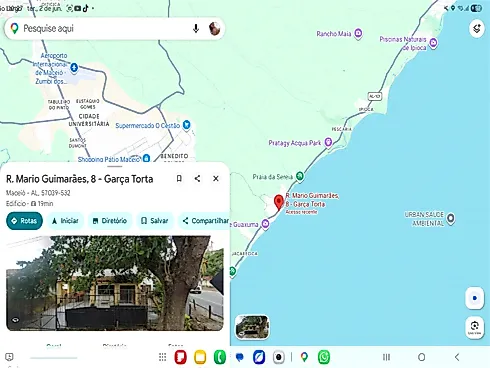Tap the Acesso recente label under pin
The height and width of the screenshot is (368, 490).
301,212
